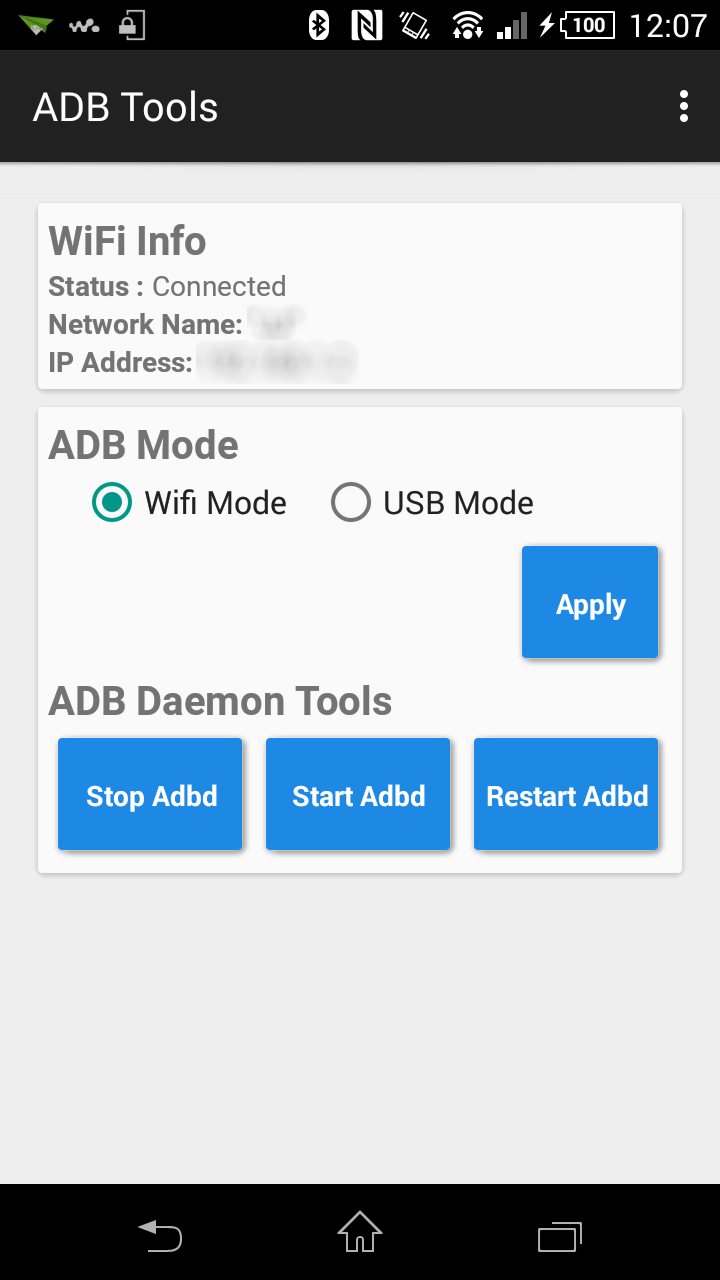Tap the blurred IP Address value
The height and width of the screenshot is (1280, 720).
tap(277, 362)
